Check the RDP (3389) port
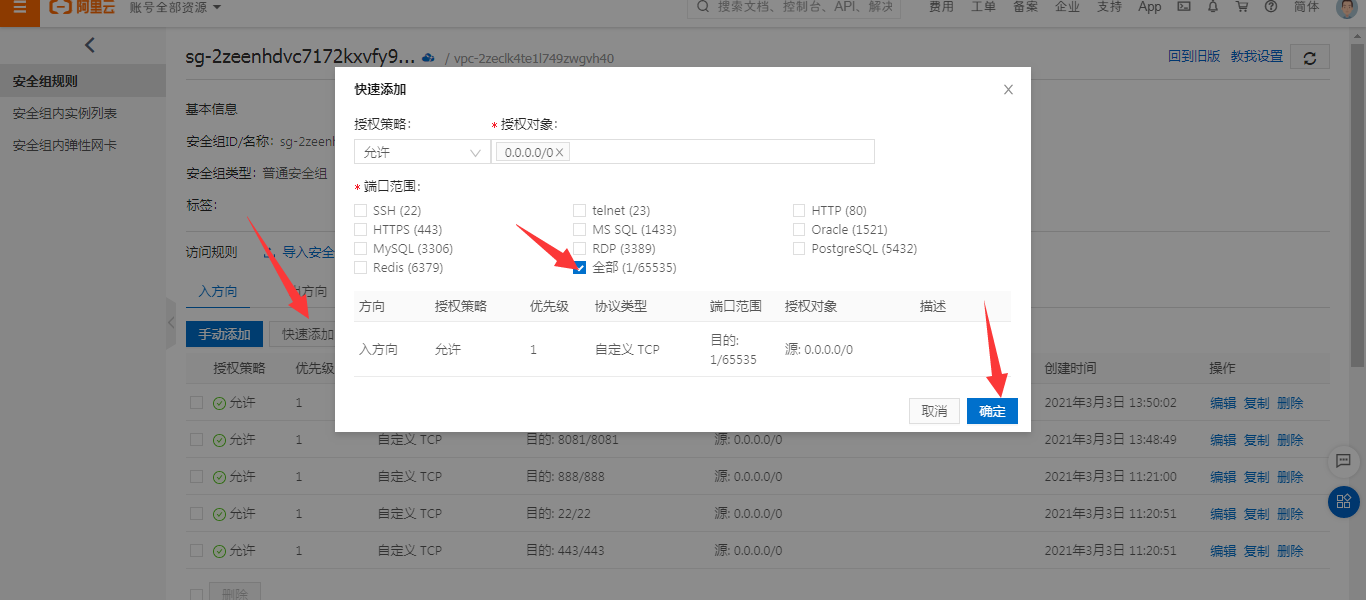 point(580,249)
